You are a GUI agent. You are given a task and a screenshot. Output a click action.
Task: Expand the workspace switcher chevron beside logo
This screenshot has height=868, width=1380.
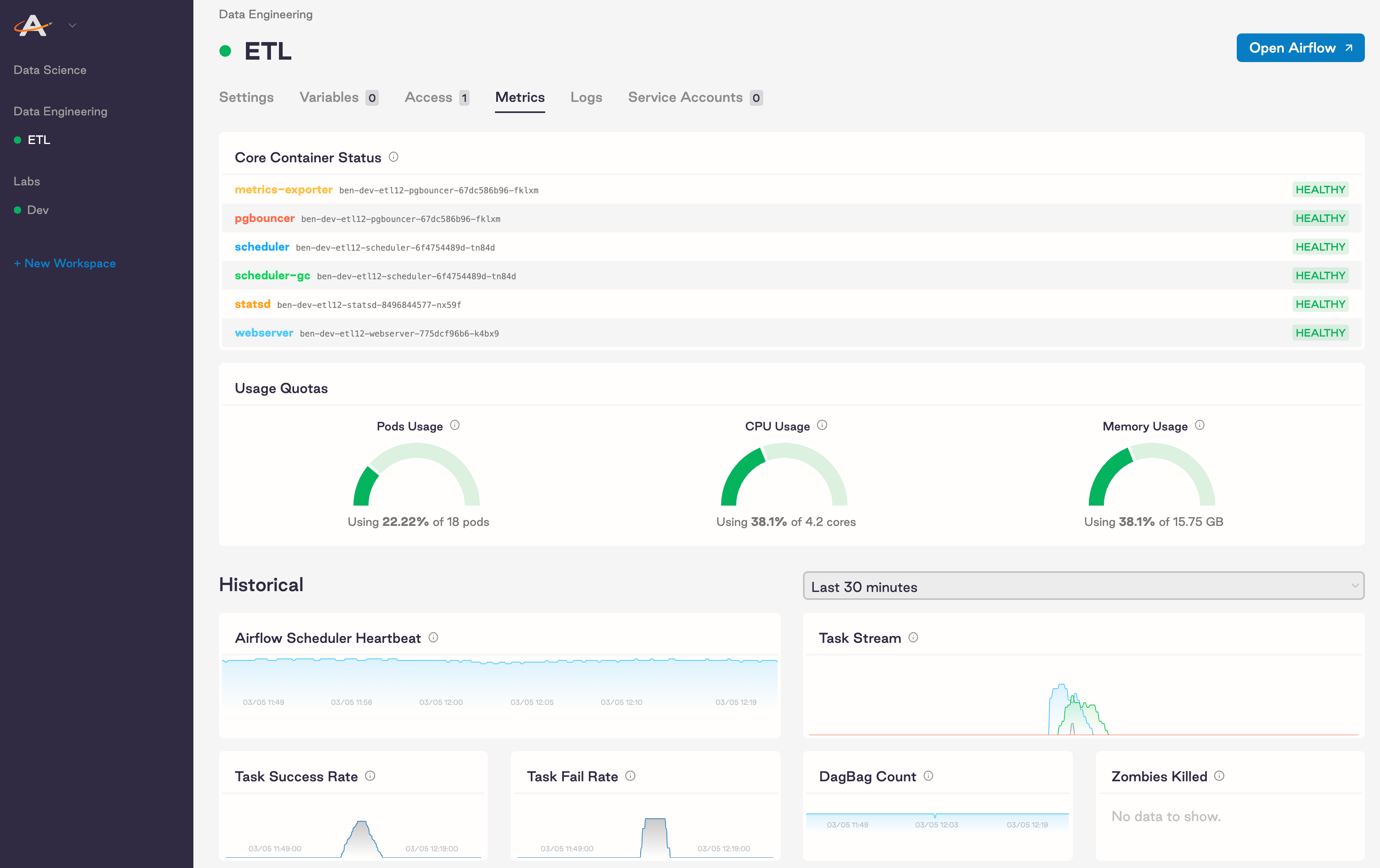(x=72, y=25)
